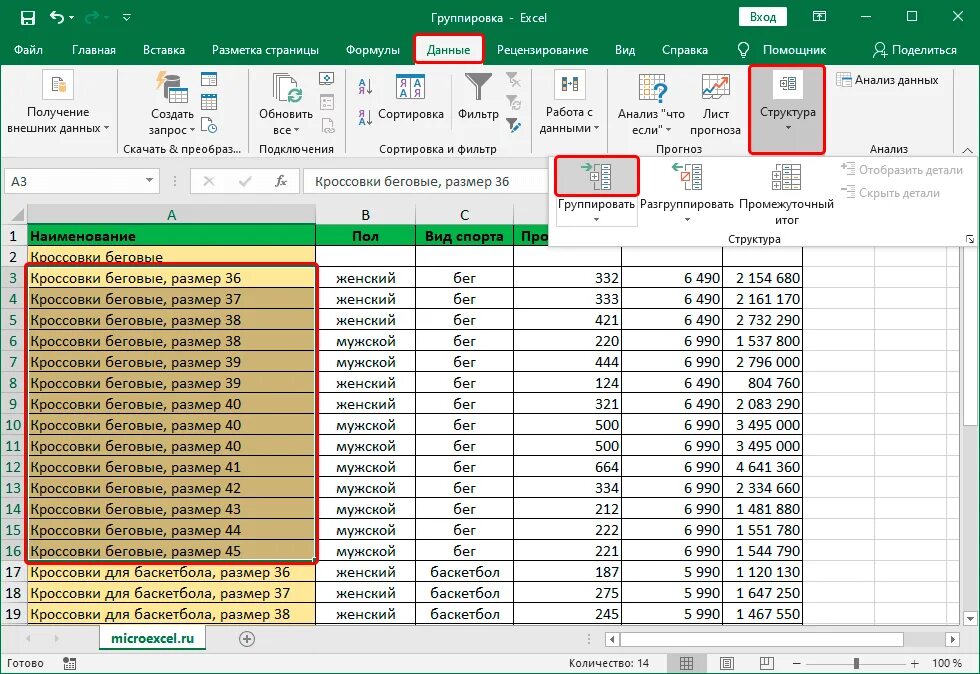The width and height of the screenshot is (980, 674).
Task: Switch to the Главная tab
Action: (94, 50)
